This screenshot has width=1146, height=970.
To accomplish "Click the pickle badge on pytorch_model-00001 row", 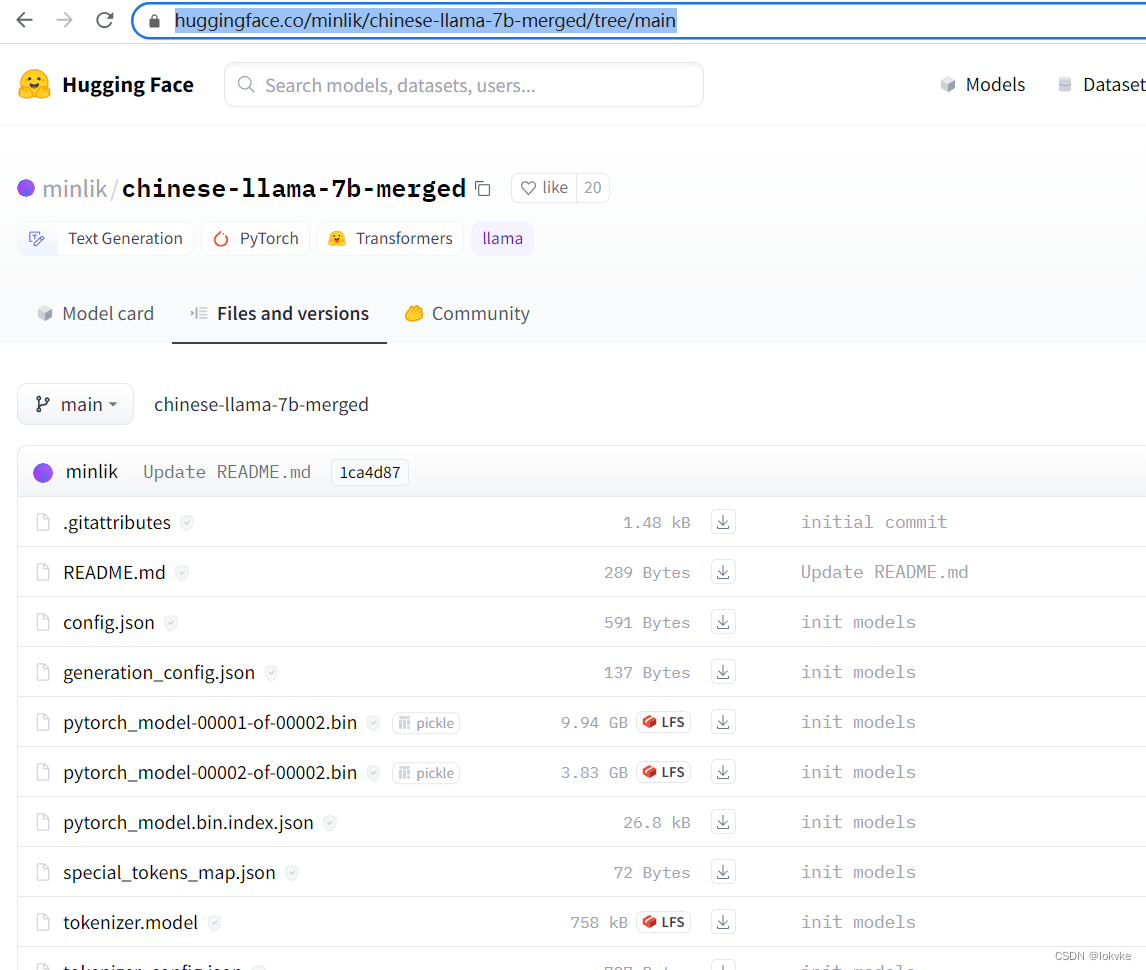I will [x=426, y=723].
